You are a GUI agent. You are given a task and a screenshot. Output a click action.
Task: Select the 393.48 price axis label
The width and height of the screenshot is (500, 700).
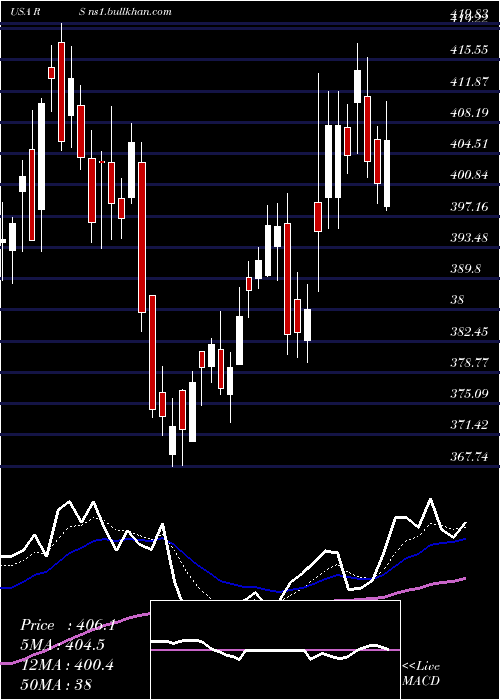coord(469,238)
